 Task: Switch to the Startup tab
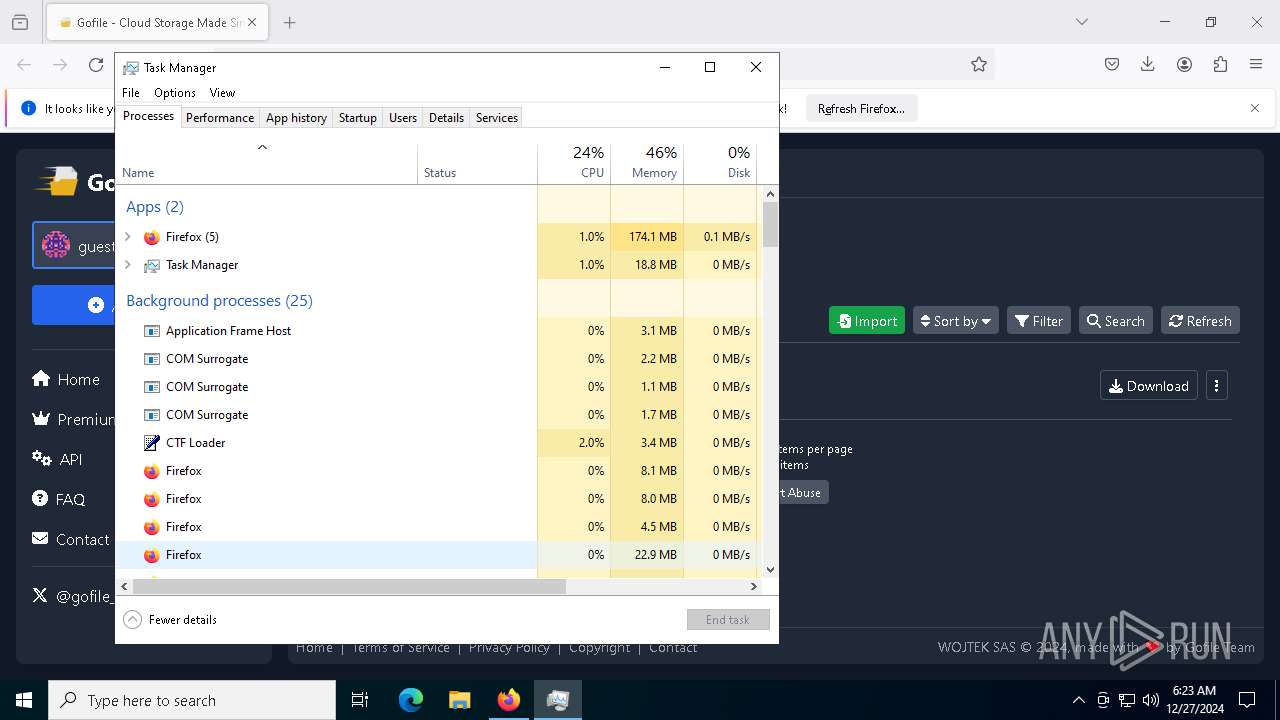(358, 118)
